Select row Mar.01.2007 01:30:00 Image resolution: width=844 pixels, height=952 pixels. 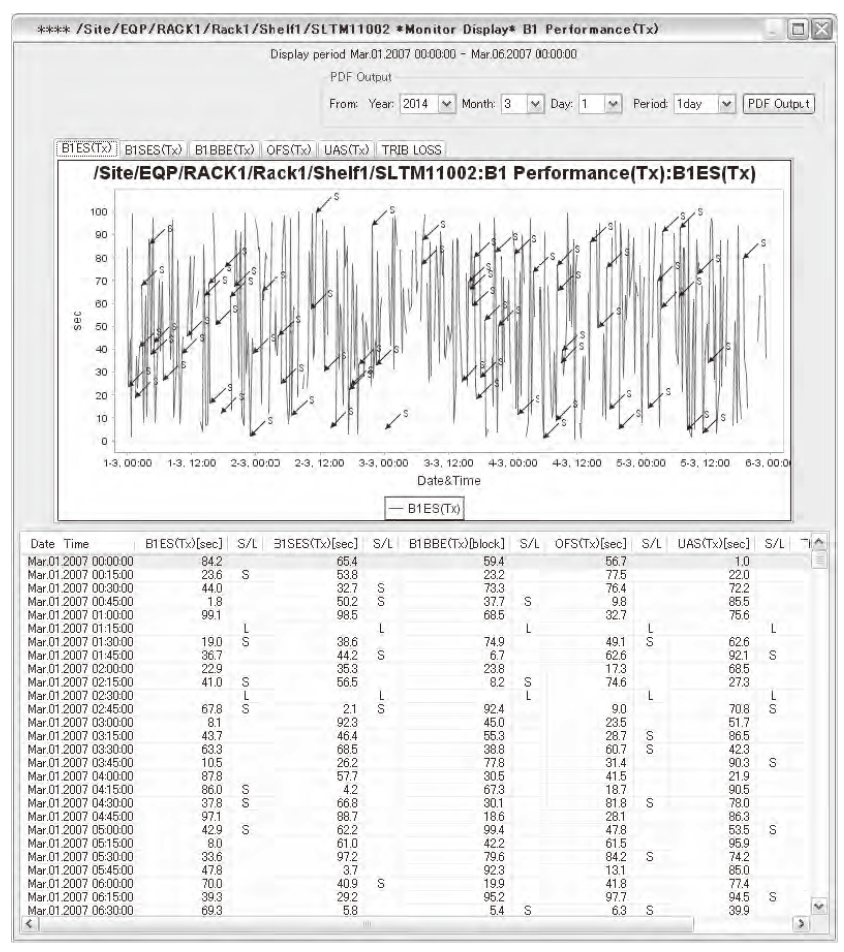pyautogui.click(x=417, y=642)
